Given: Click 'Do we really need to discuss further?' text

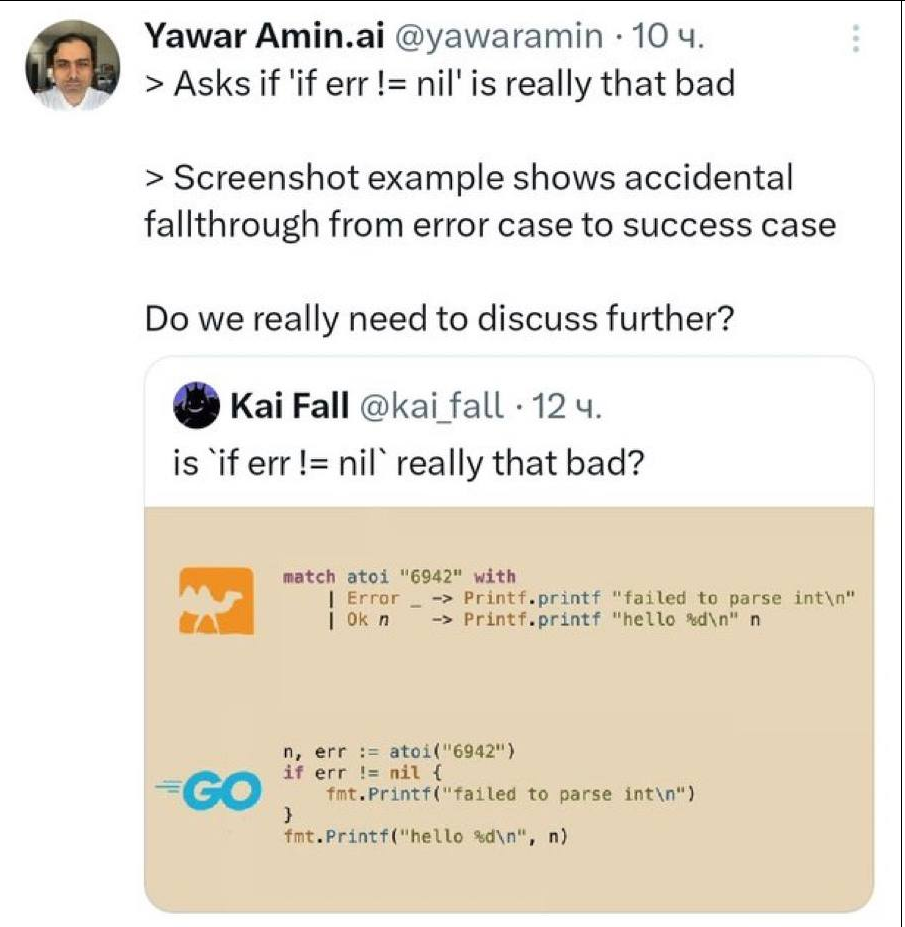Looking at the screenshot, I should click(x=441, y=319).
